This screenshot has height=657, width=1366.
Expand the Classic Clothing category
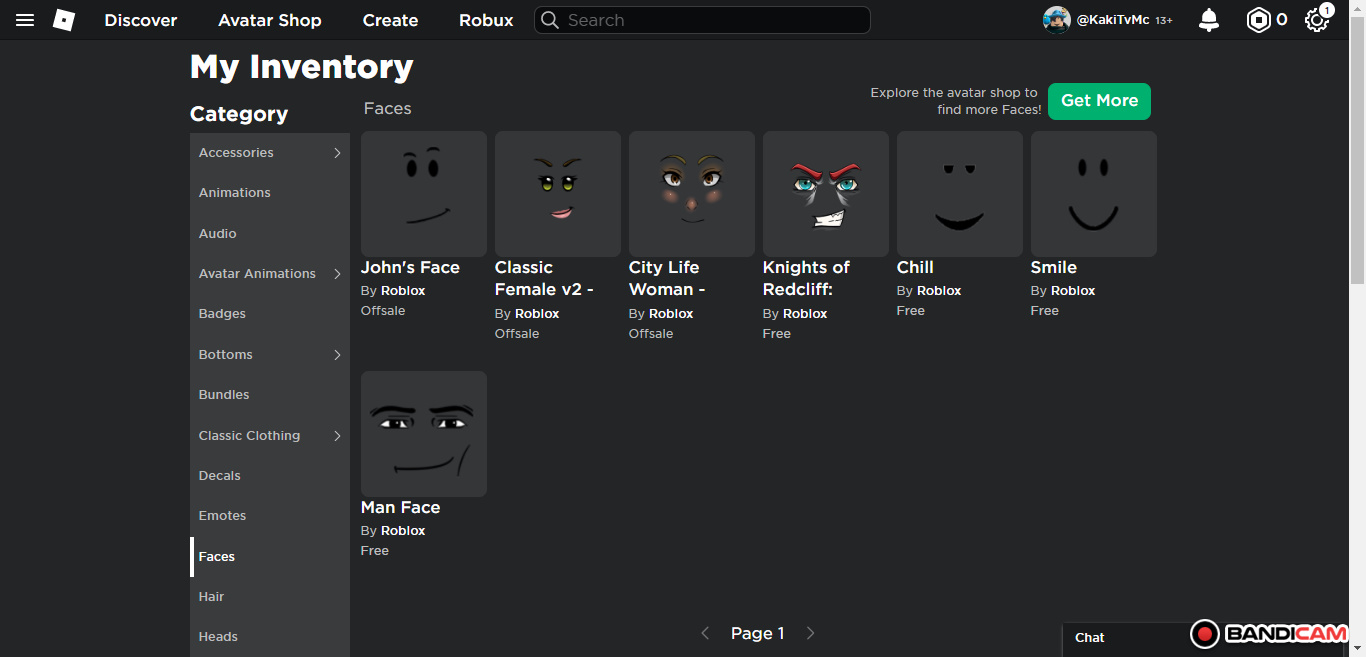(337, 436)
